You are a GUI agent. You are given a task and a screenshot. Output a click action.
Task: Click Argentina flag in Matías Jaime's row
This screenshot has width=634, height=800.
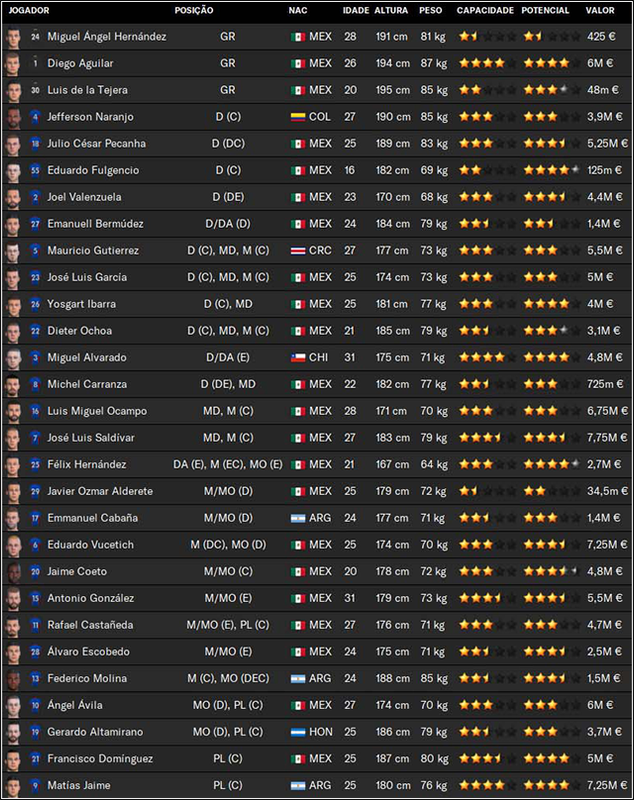pos(298,786)
